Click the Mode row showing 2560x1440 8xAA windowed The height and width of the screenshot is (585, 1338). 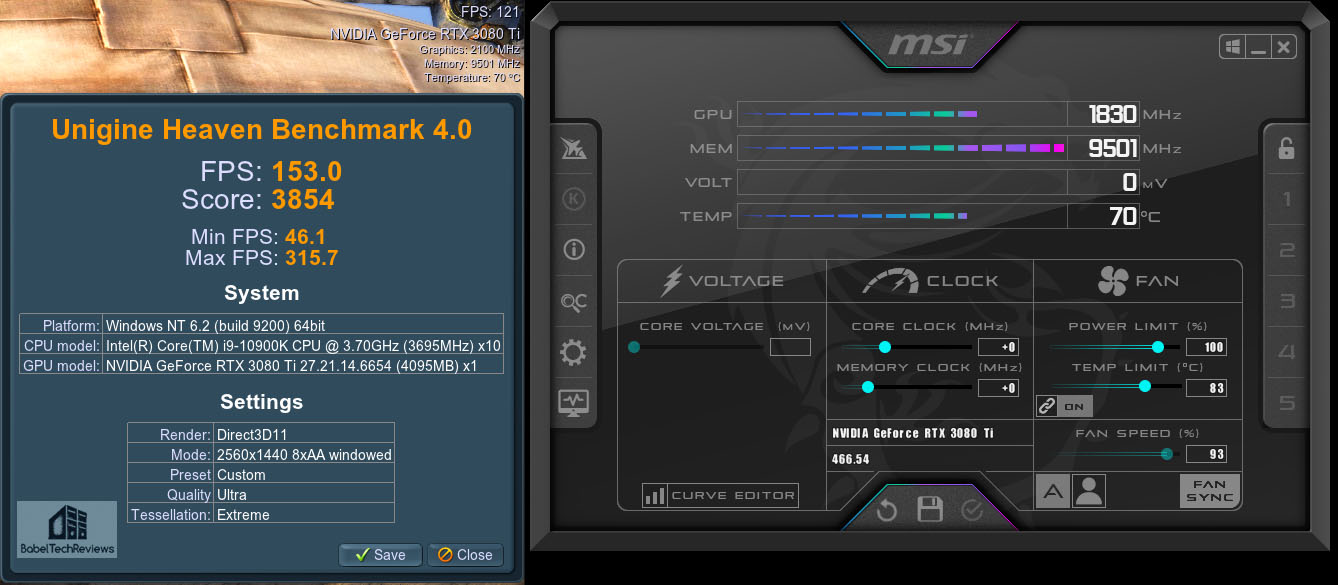point(261,454)
